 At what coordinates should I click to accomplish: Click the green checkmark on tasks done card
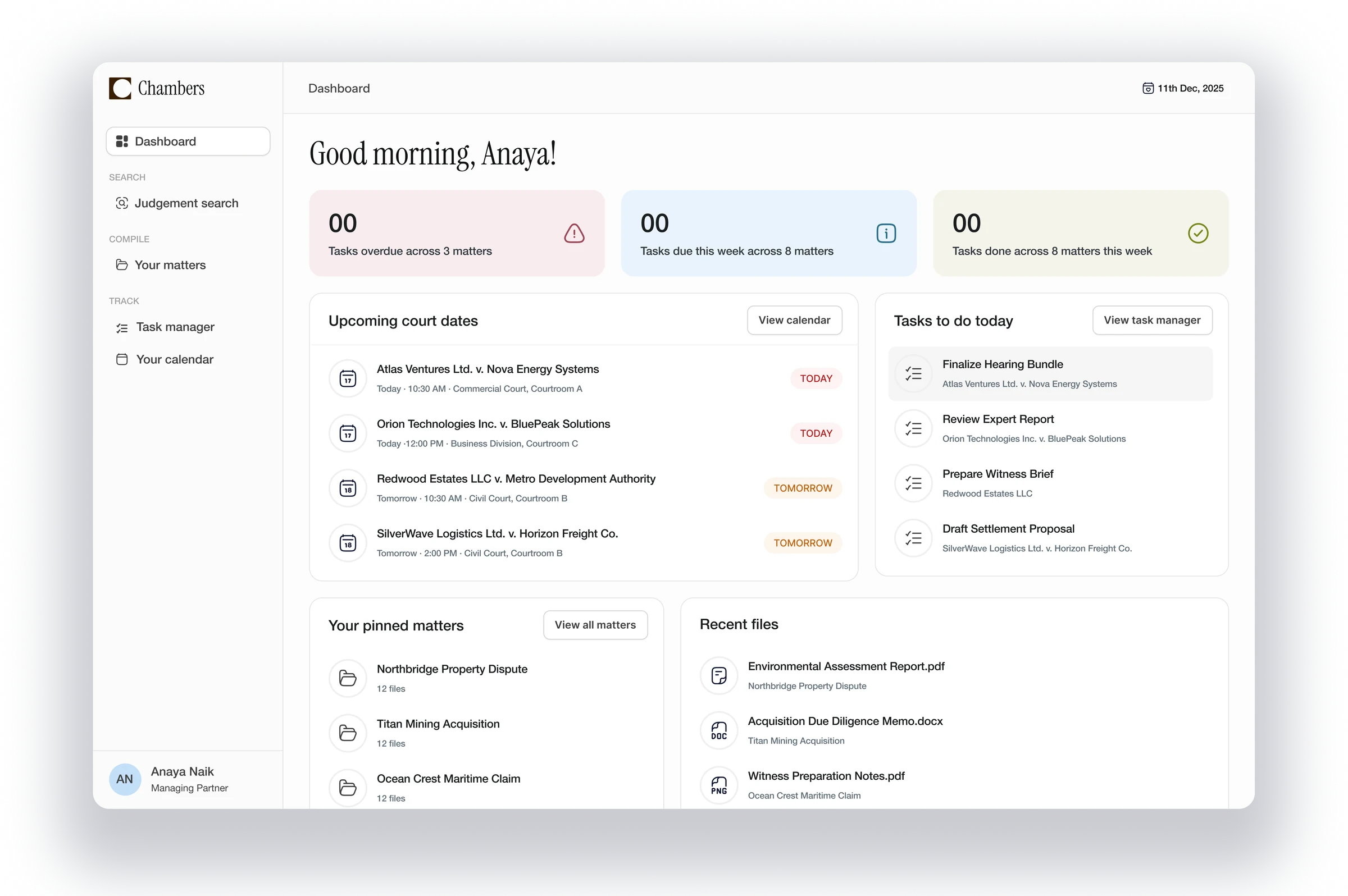pos(1197,233)
